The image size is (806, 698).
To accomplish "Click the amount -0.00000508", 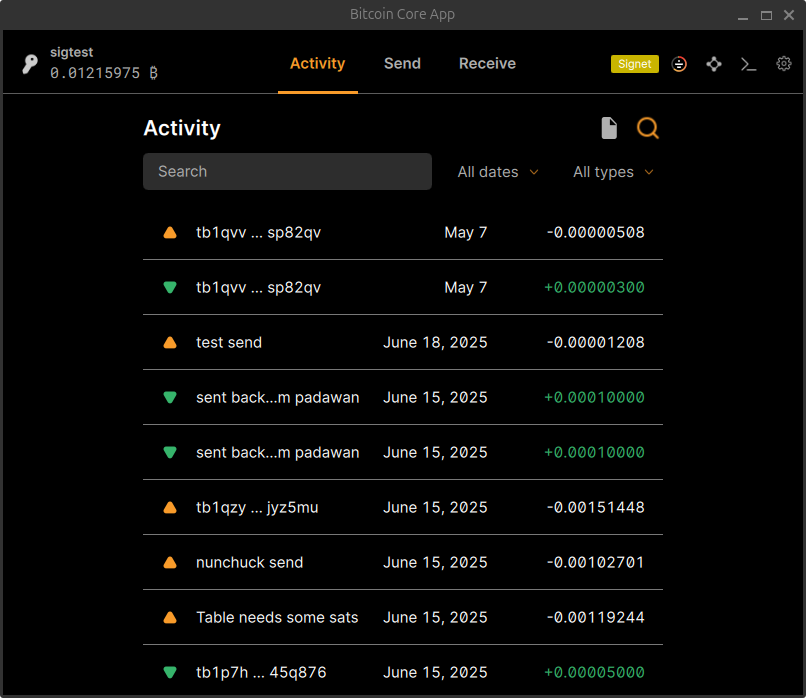I will (595, 232).
